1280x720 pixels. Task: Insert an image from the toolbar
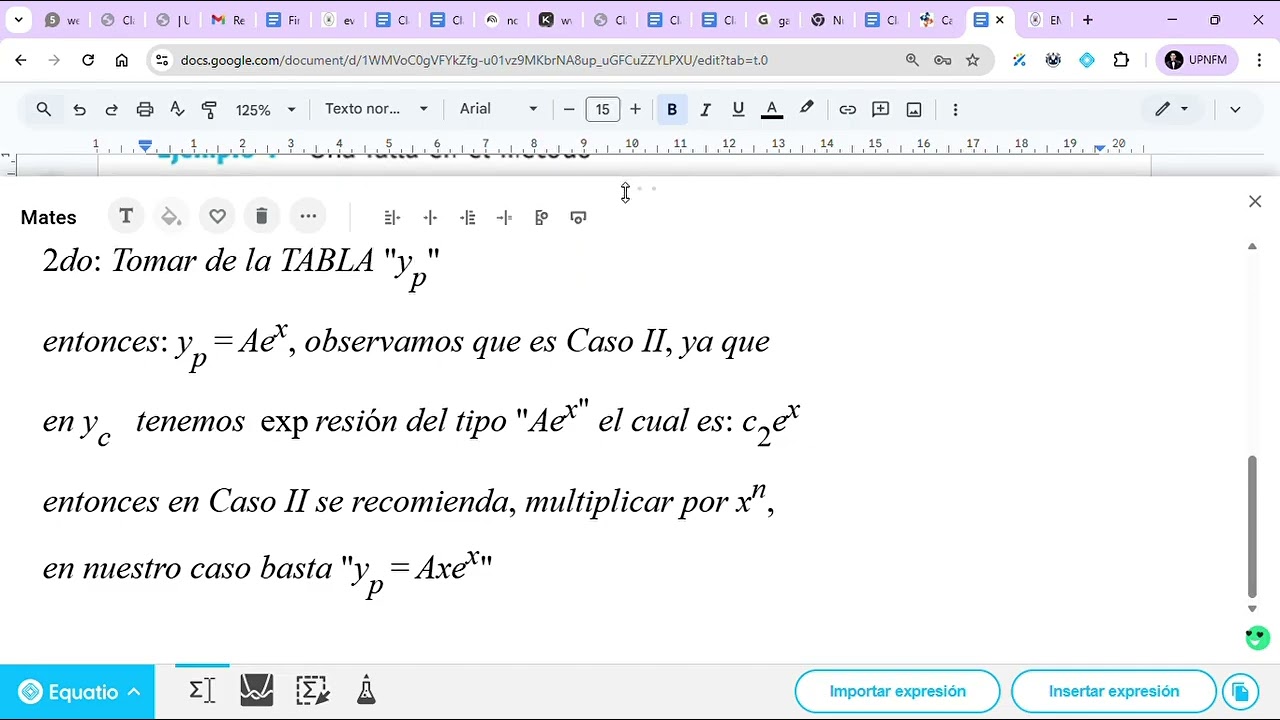[x=914, y=109]
